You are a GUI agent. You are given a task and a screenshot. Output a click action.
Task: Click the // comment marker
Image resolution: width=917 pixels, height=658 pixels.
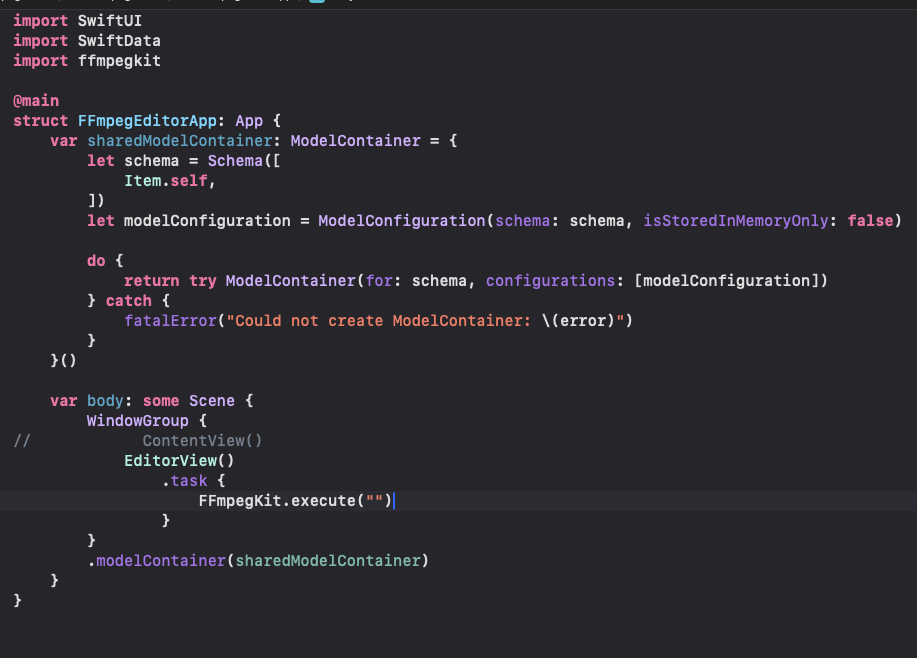click(22, 440)
